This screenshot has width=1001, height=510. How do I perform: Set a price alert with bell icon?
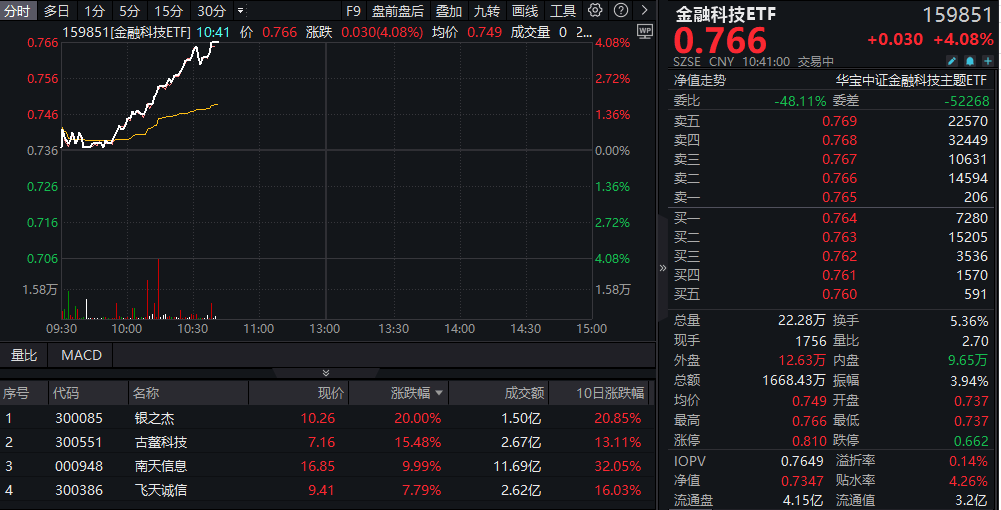(x=970, y=61)
